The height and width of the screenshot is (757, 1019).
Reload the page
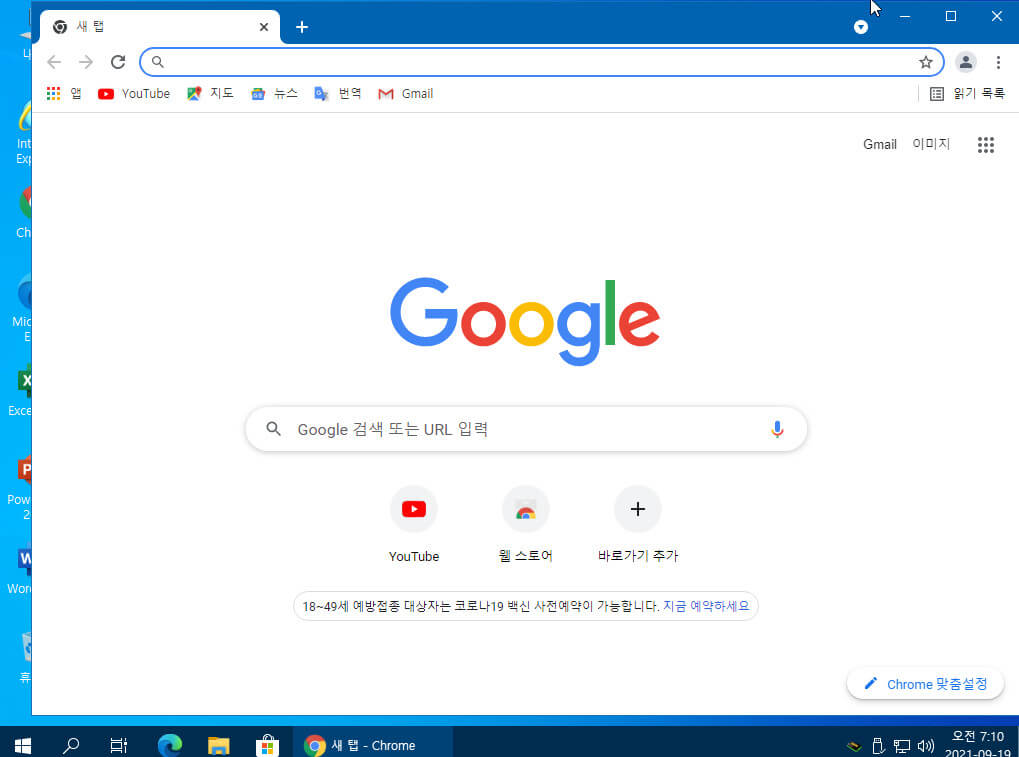coord(118,62)
